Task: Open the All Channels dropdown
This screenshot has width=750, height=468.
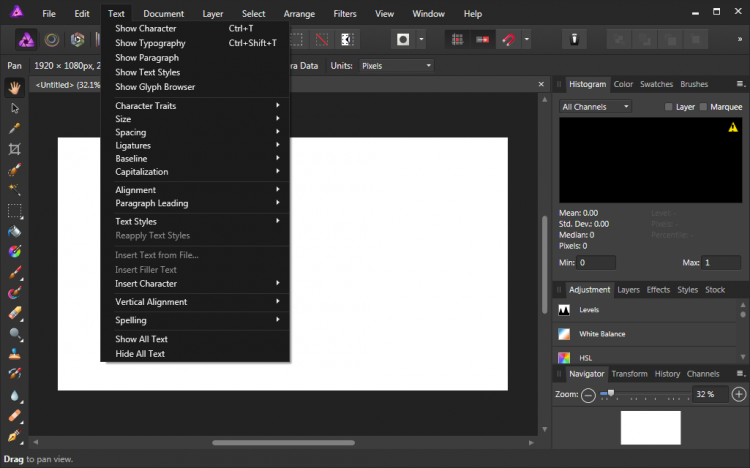Action: [596, 106]
